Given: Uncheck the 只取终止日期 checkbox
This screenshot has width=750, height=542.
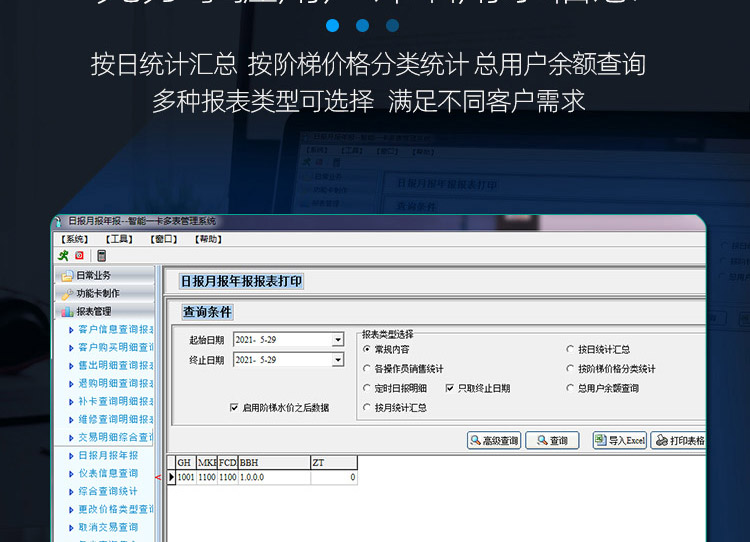Looking at the screenshot, I should [450, 388].
